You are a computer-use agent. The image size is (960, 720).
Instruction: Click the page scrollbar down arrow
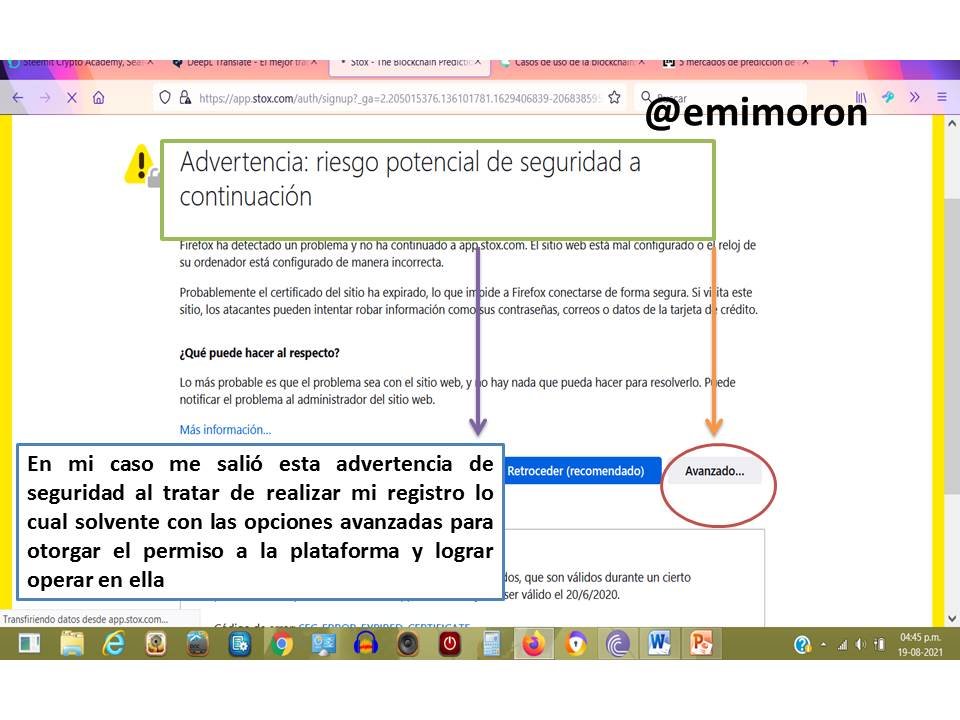click(x=951, y=619)
